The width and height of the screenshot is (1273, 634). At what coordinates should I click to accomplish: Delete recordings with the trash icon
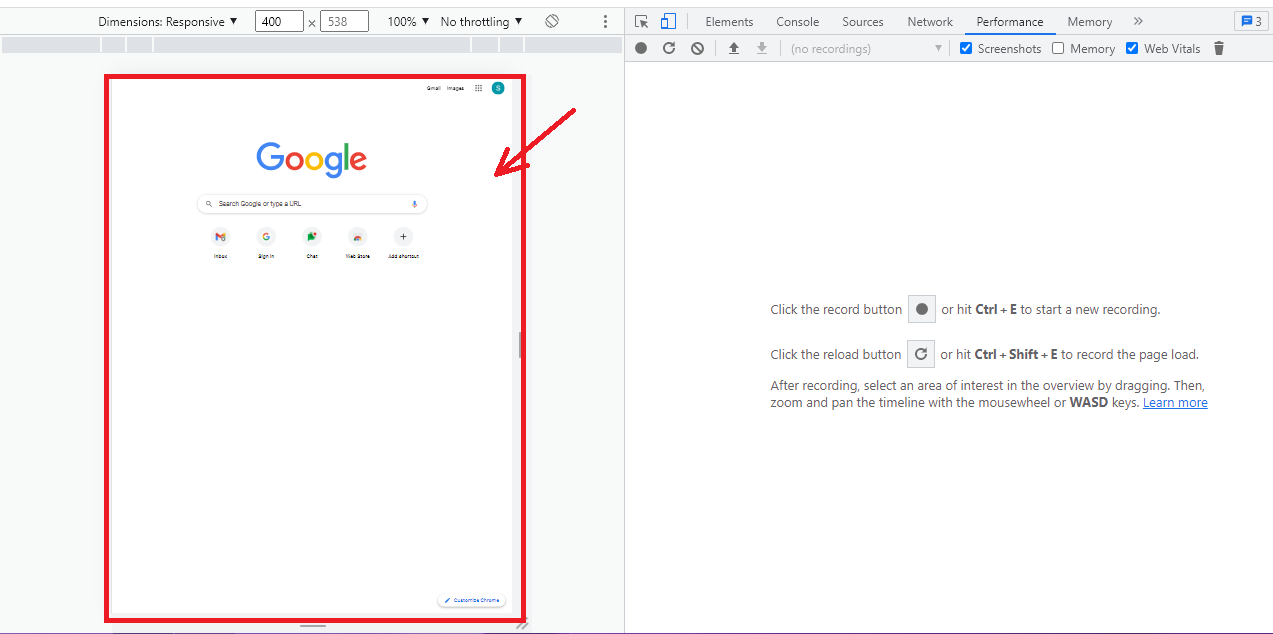(x=1218, y=48)
